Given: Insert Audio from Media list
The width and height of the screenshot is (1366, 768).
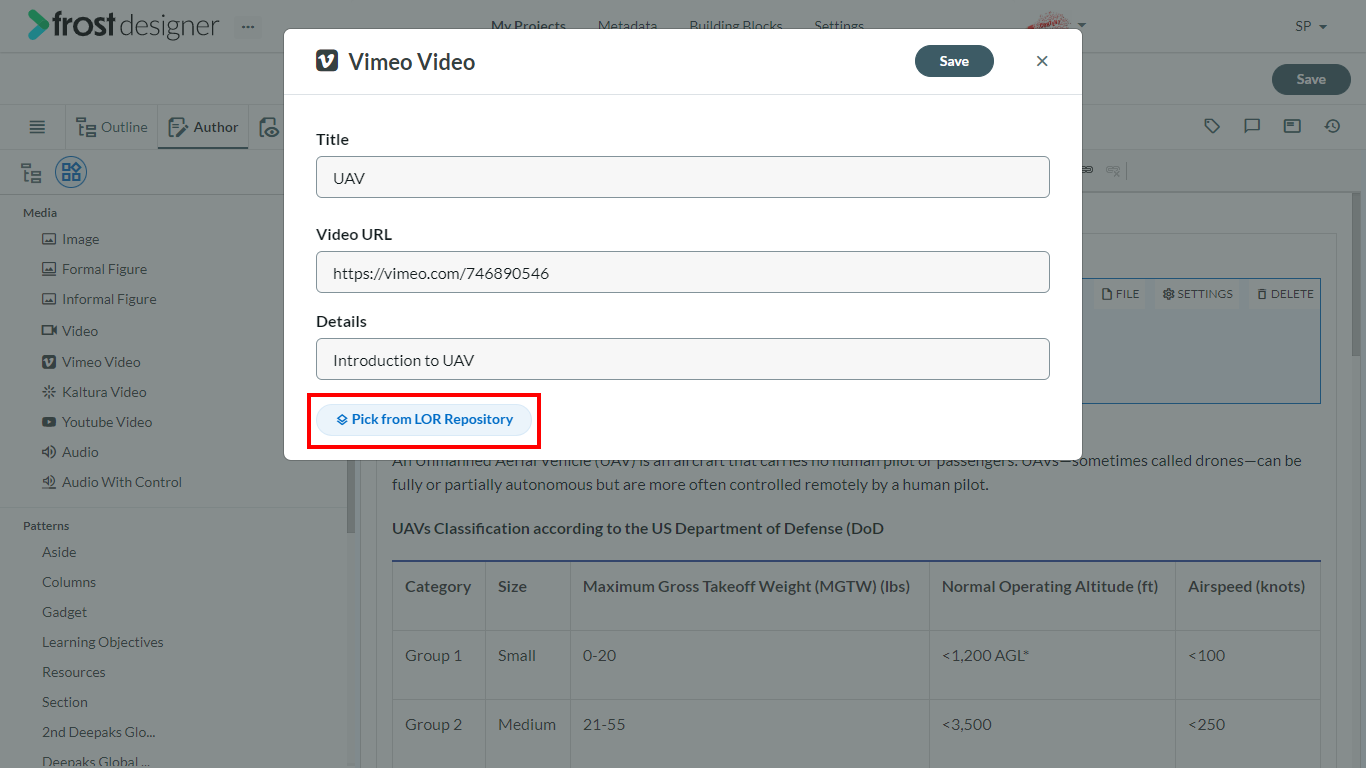Looking at the screenshot, I should coord(80,452).
